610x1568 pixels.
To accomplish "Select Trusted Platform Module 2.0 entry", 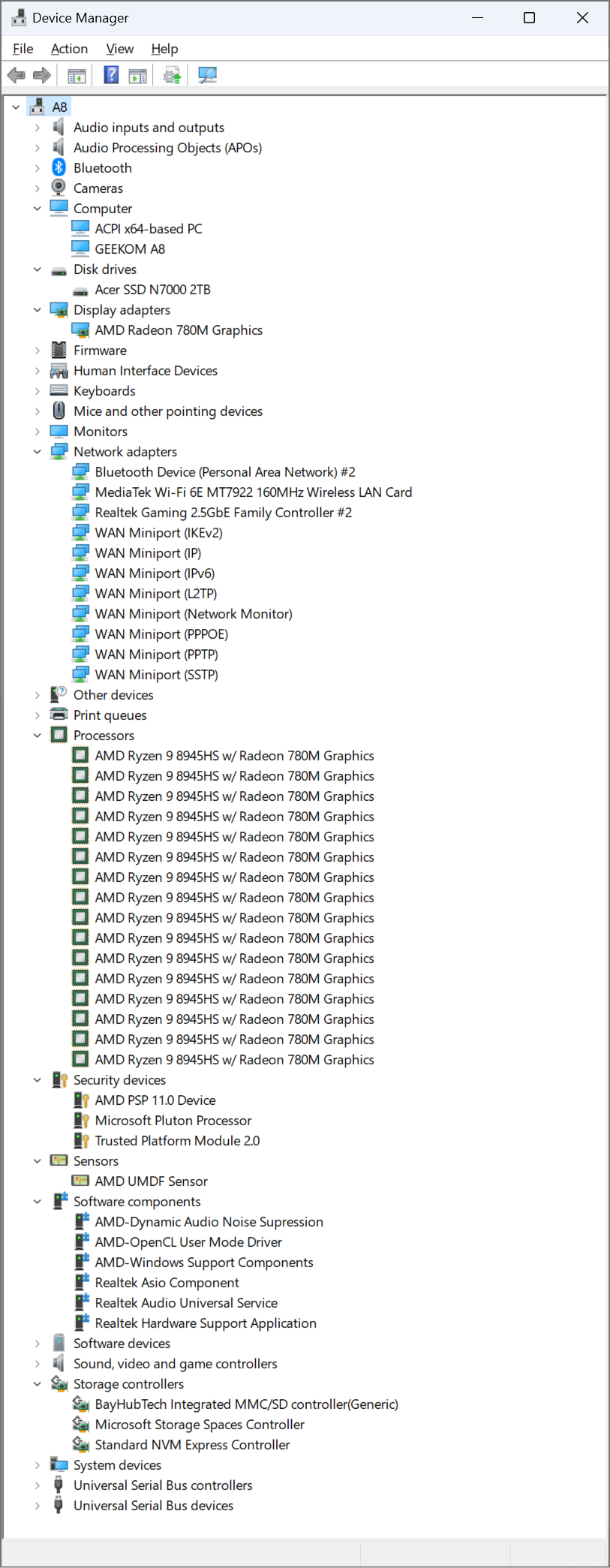I will click(177, 1141).
